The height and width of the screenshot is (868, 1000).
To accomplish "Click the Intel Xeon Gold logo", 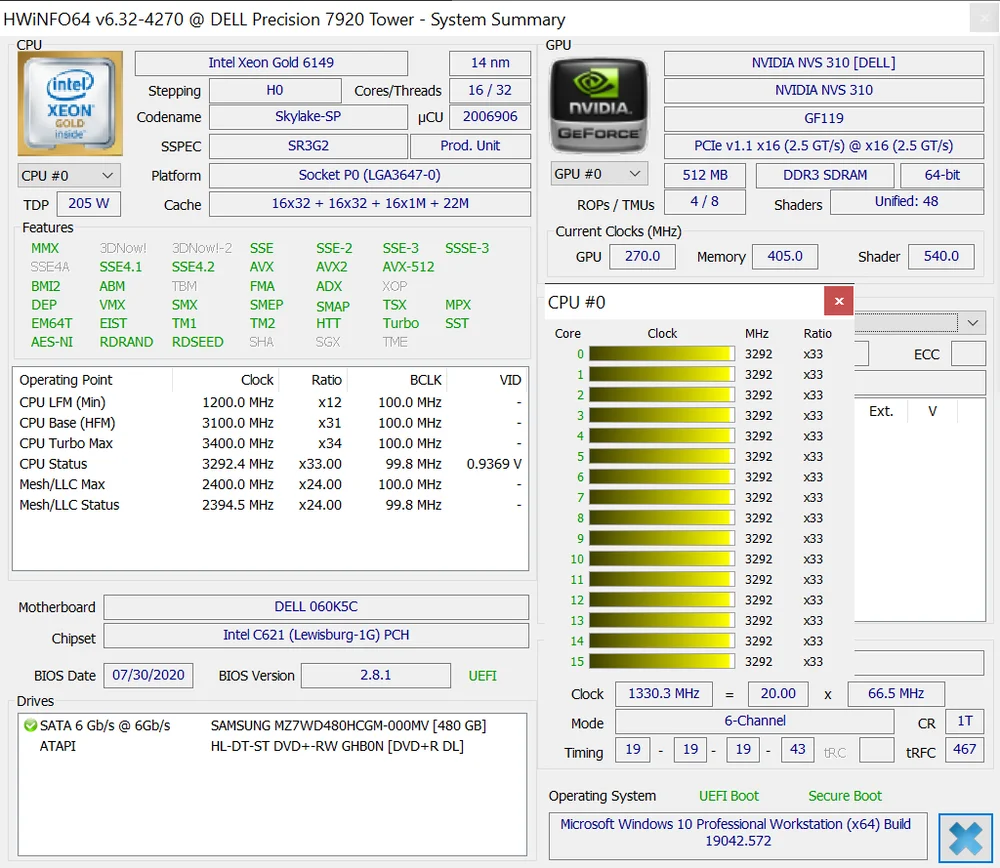I will click(70, 103).
